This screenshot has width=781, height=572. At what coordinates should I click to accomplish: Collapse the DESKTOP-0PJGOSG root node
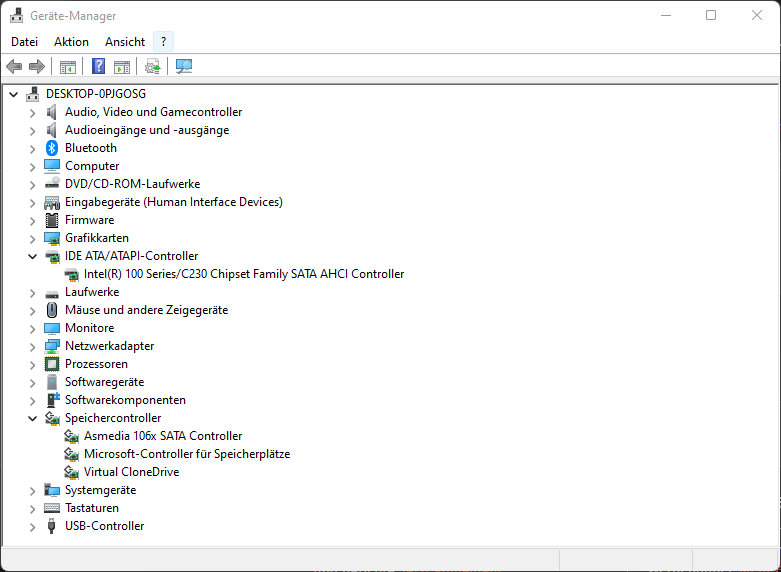pyautogui.click(x=13, y=94)
